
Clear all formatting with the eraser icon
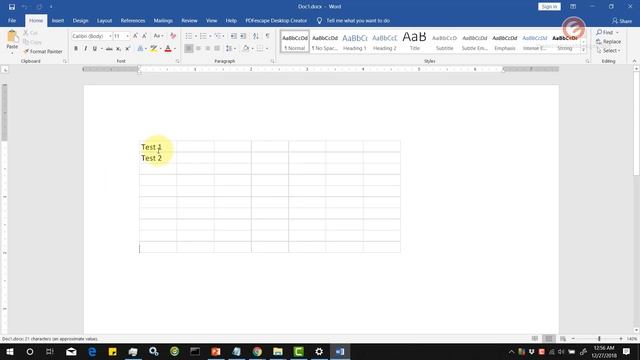pyautogui.click(x=173, y=36)
